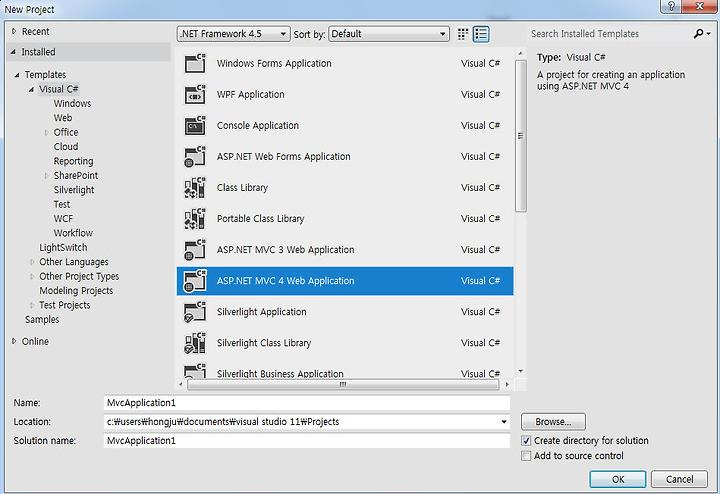
Task: Click the OK button
Action: point(618,479)
